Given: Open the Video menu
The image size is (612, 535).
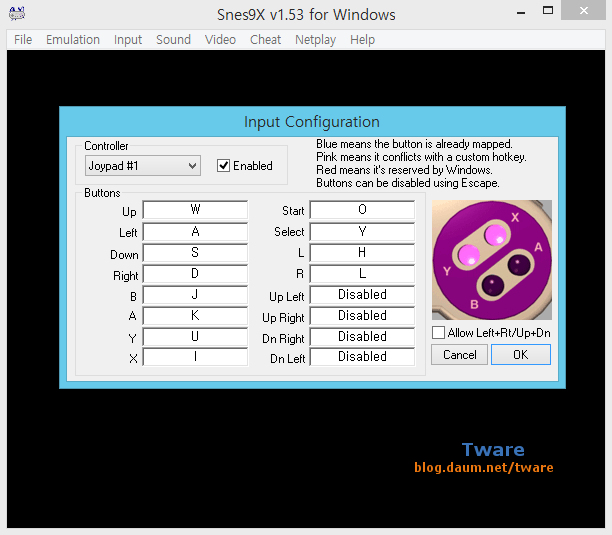Looking at the screenshot, I should coord(220,39).
